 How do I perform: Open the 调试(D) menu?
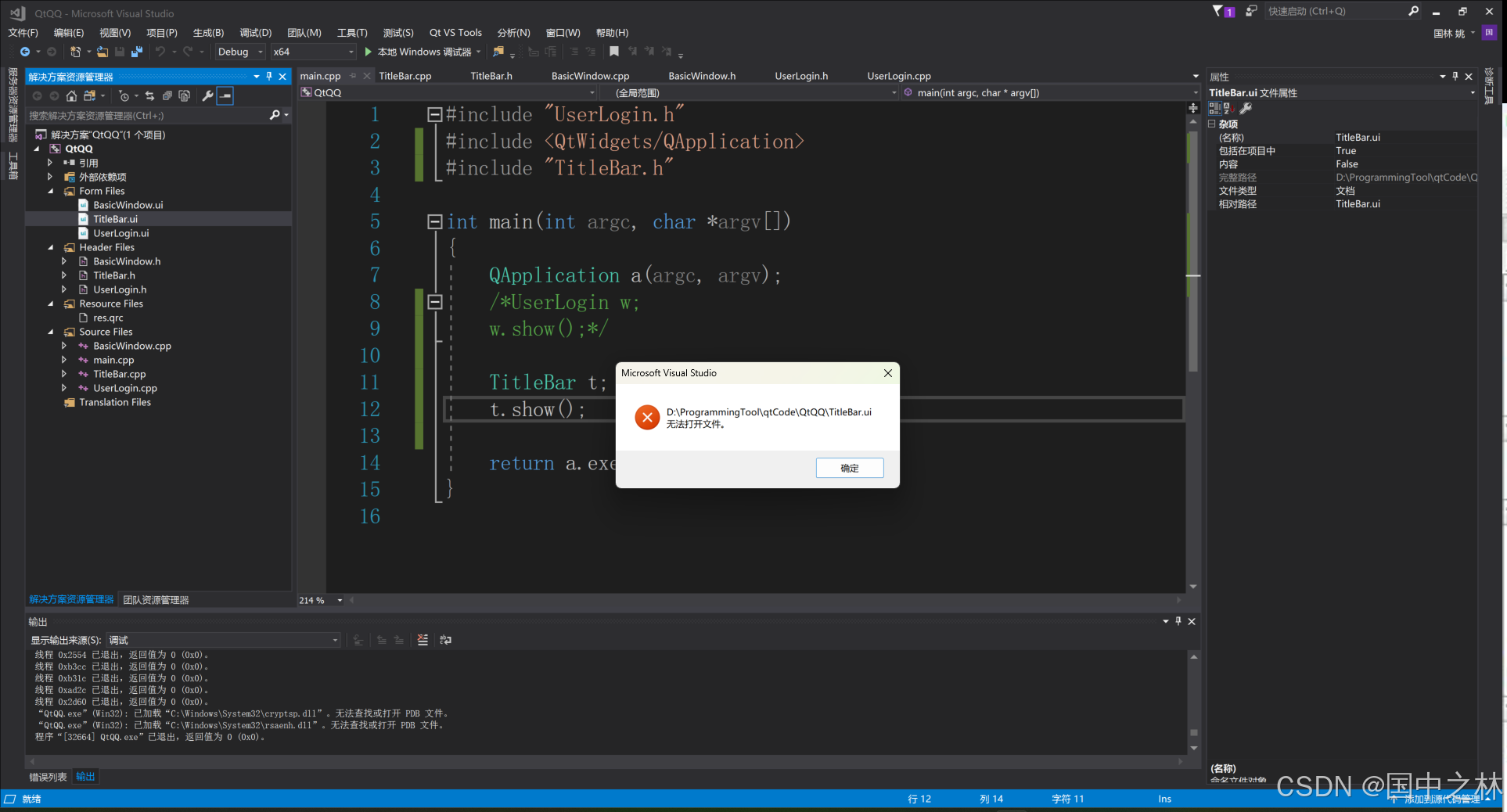tap(255, 33)
